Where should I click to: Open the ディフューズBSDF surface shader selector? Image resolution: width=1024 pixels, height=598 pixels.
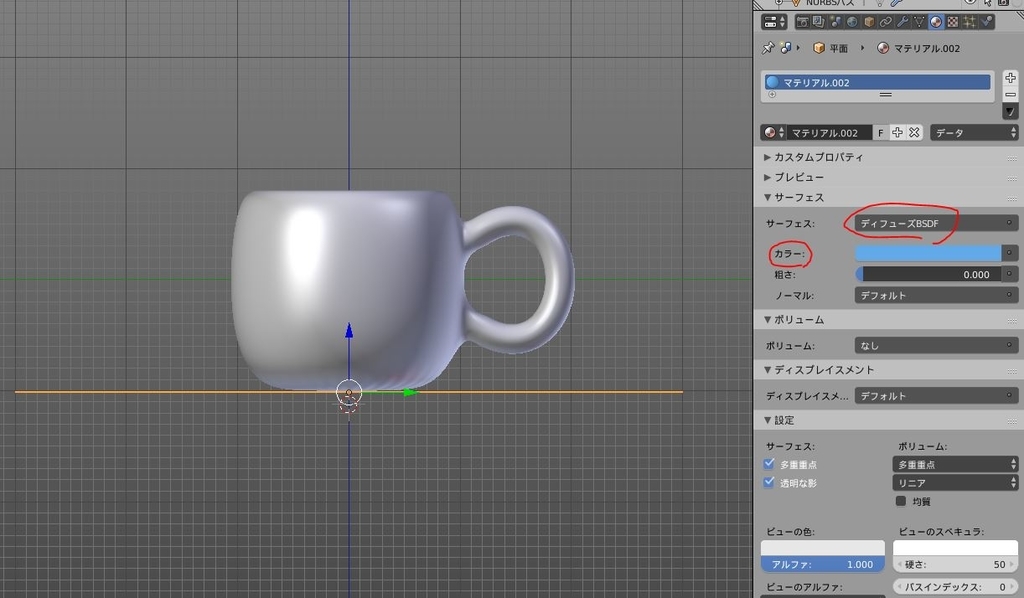point(936,223)
